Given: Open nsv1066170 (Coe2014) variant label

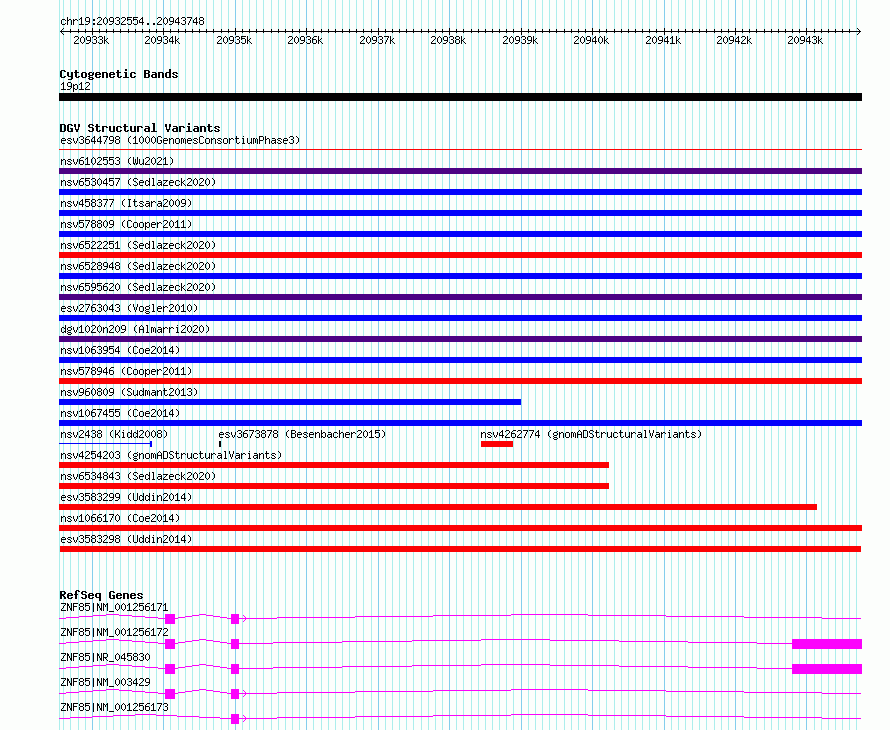Looking at the screenshot, I should tap(120, 518).
